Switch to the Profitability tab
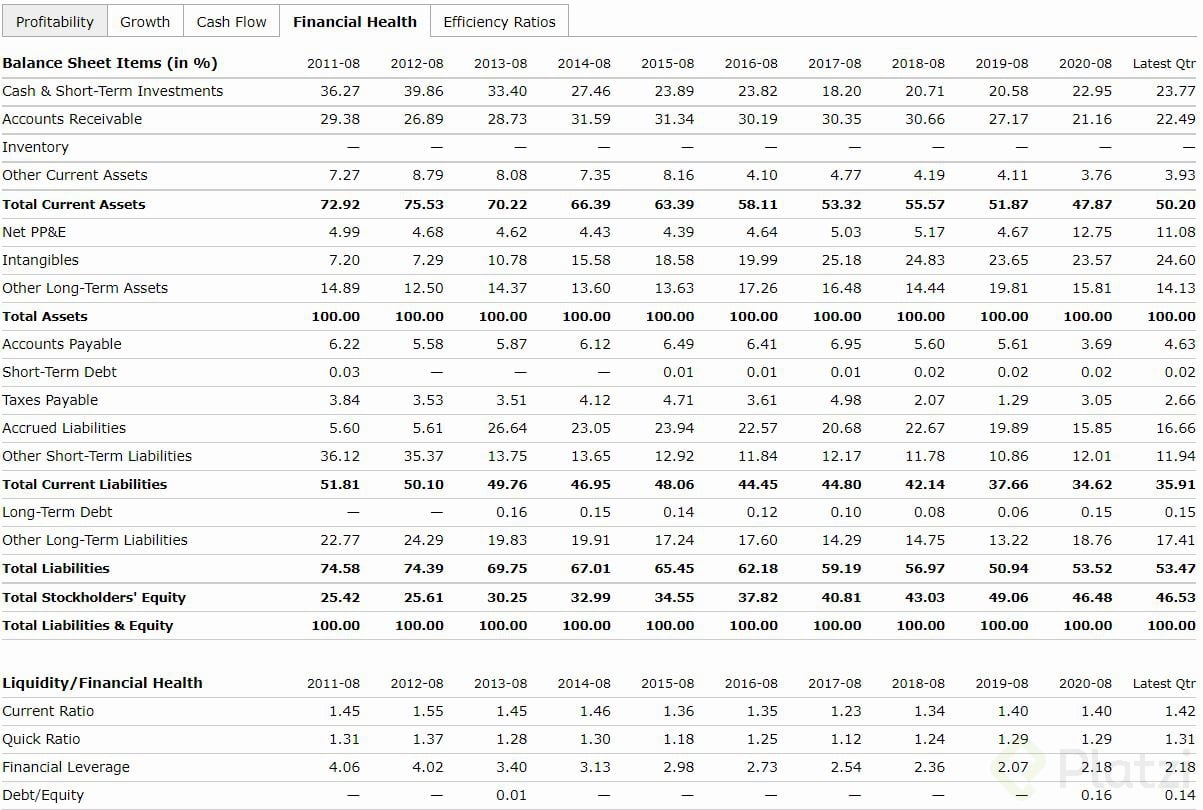This screenshot has height=810, width=1203. click(55, 22)
